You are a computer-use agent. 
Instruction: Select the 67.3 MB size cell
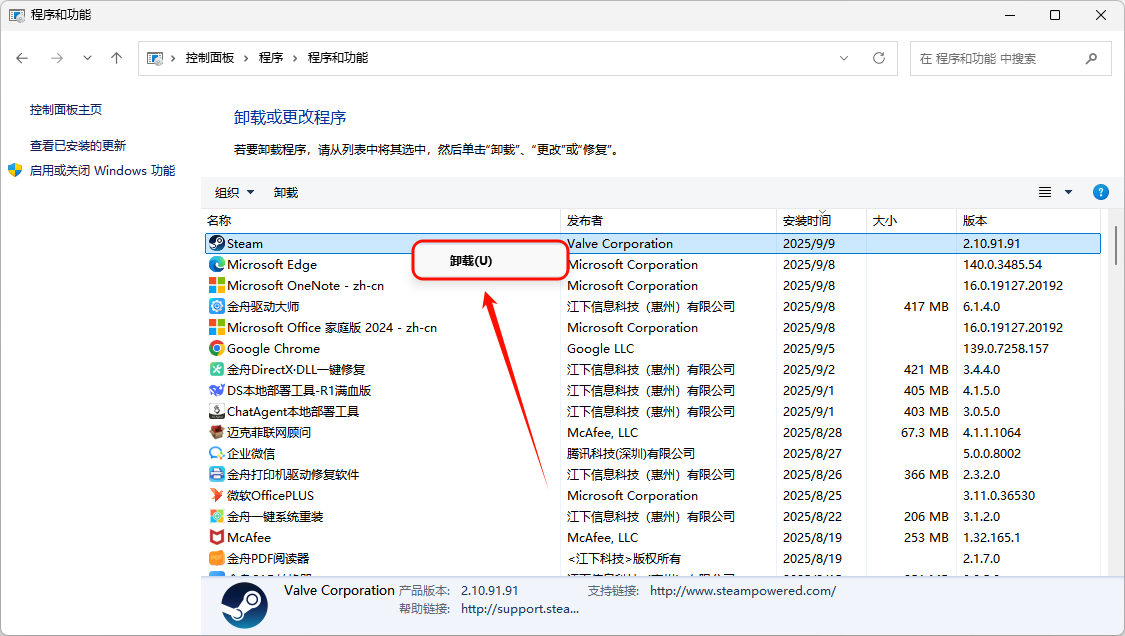924,432
